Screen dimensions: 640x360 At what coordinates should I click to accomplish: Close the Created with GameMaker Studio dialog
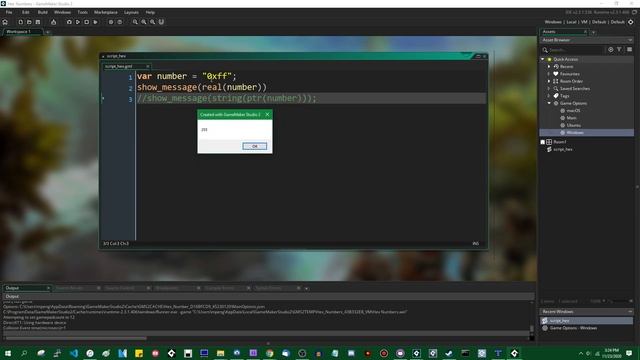(267, 114)
